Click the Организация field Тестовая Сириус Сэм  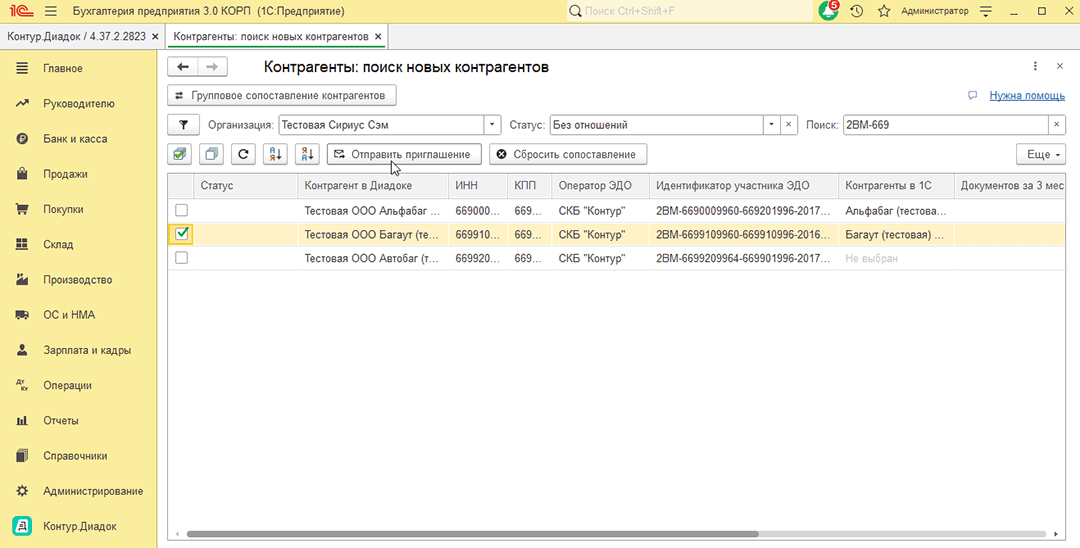tap(381, 125)
